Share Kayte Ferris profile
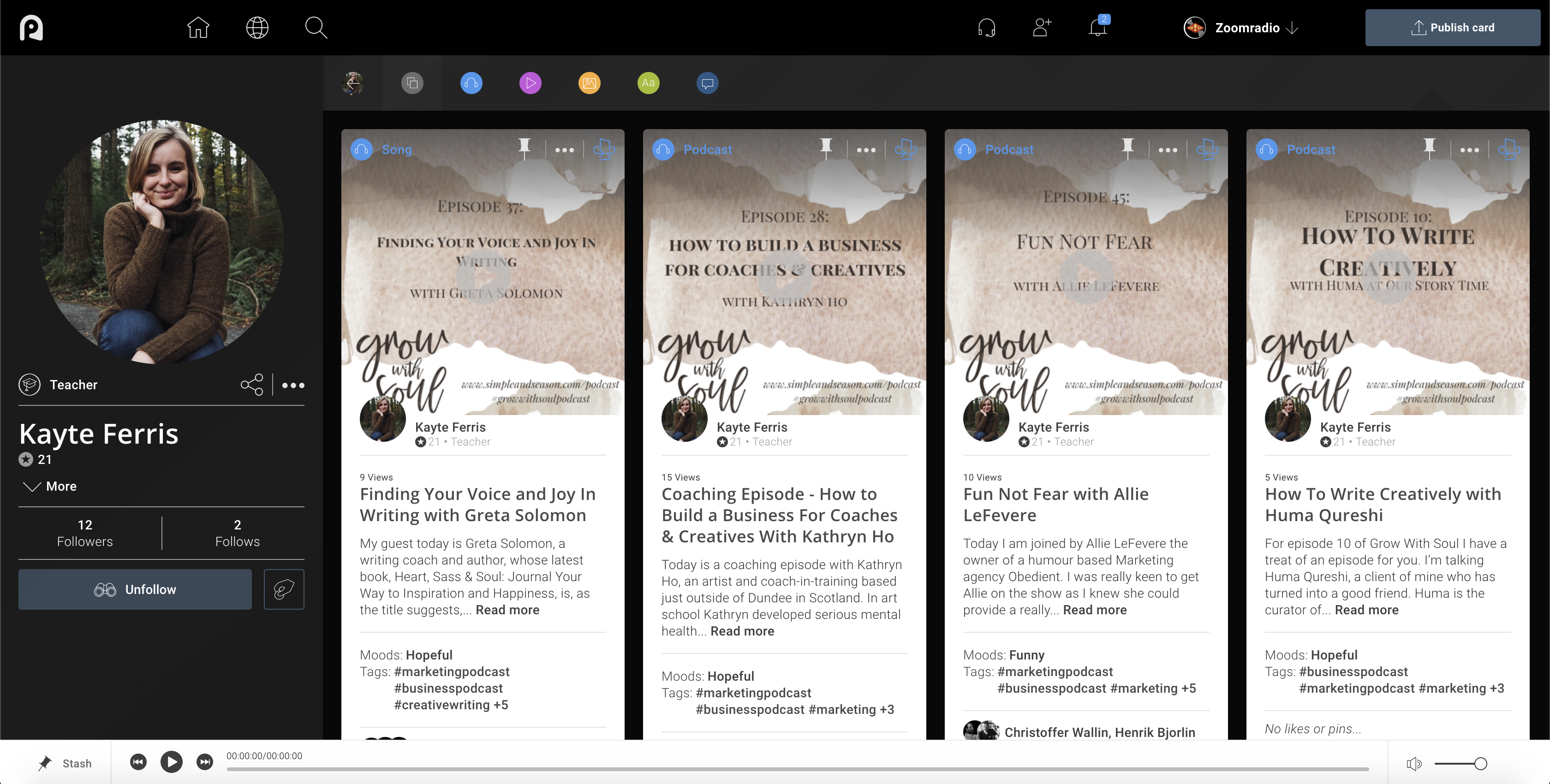This screenshot has width=1550, height=784. click(251, 385)
